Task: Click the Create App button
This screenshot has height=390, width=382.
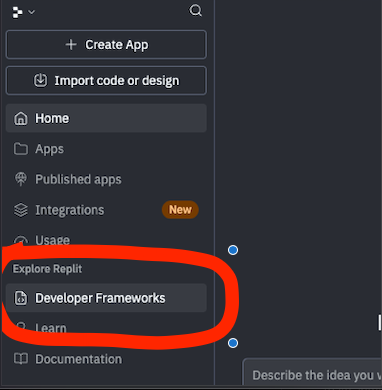Action: click(106, 45)
